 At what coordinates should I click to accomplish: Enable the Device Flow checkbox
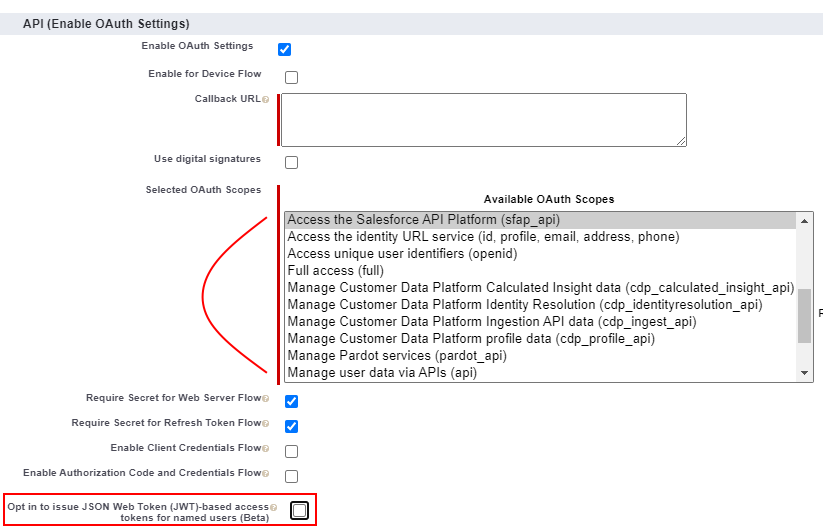(x=291, y=78)
